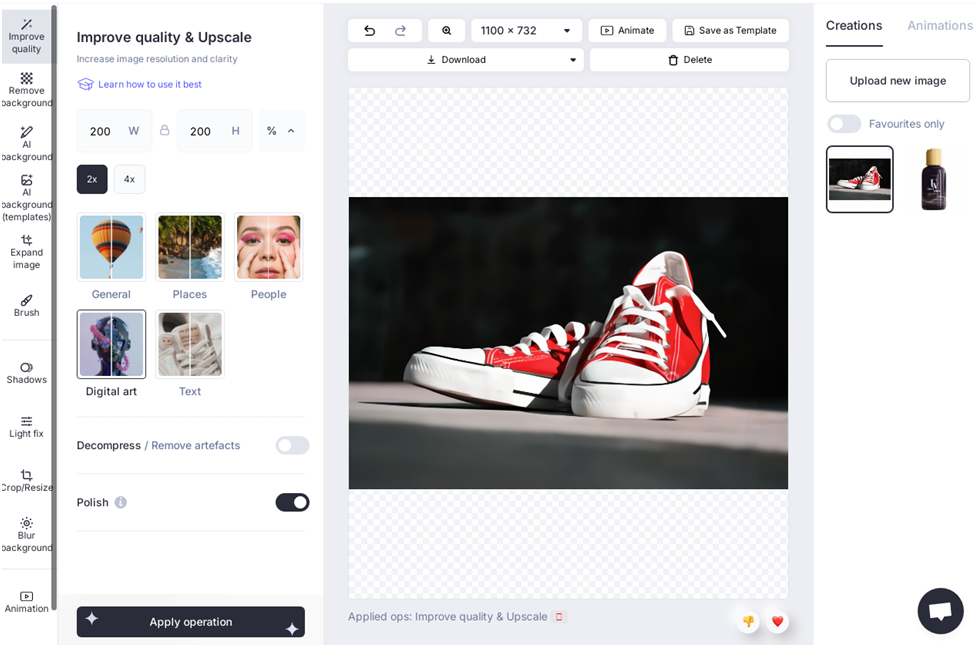
Task: Click the undo arrow icon
Action: pos(369,31)
